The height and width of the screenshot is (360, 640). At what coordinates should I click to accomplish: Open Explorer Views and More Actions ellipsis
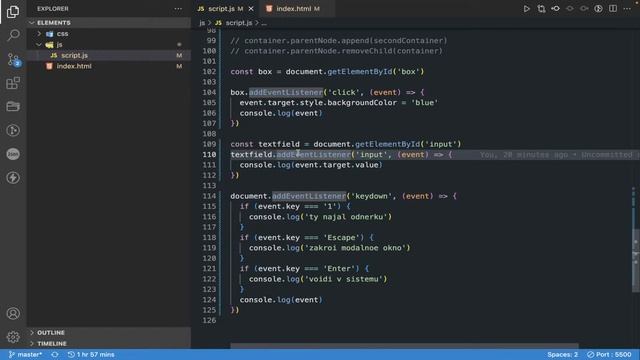[178, 9]
